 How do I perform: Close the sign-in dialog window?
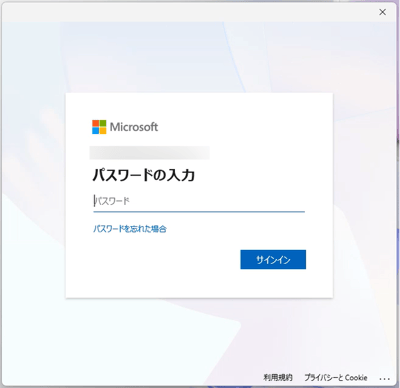click(382, 12)
